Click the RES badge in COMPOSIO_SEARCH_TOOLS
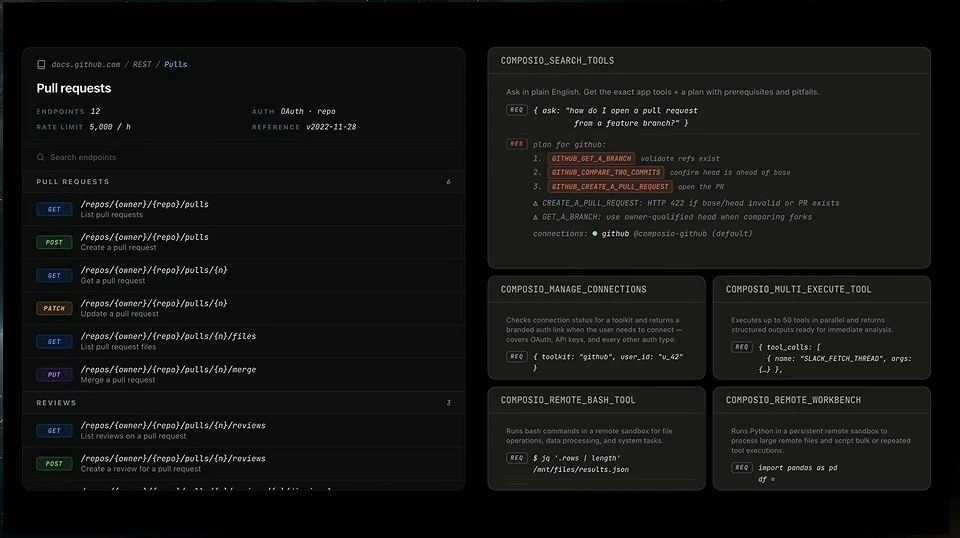 tap(517, 144)
